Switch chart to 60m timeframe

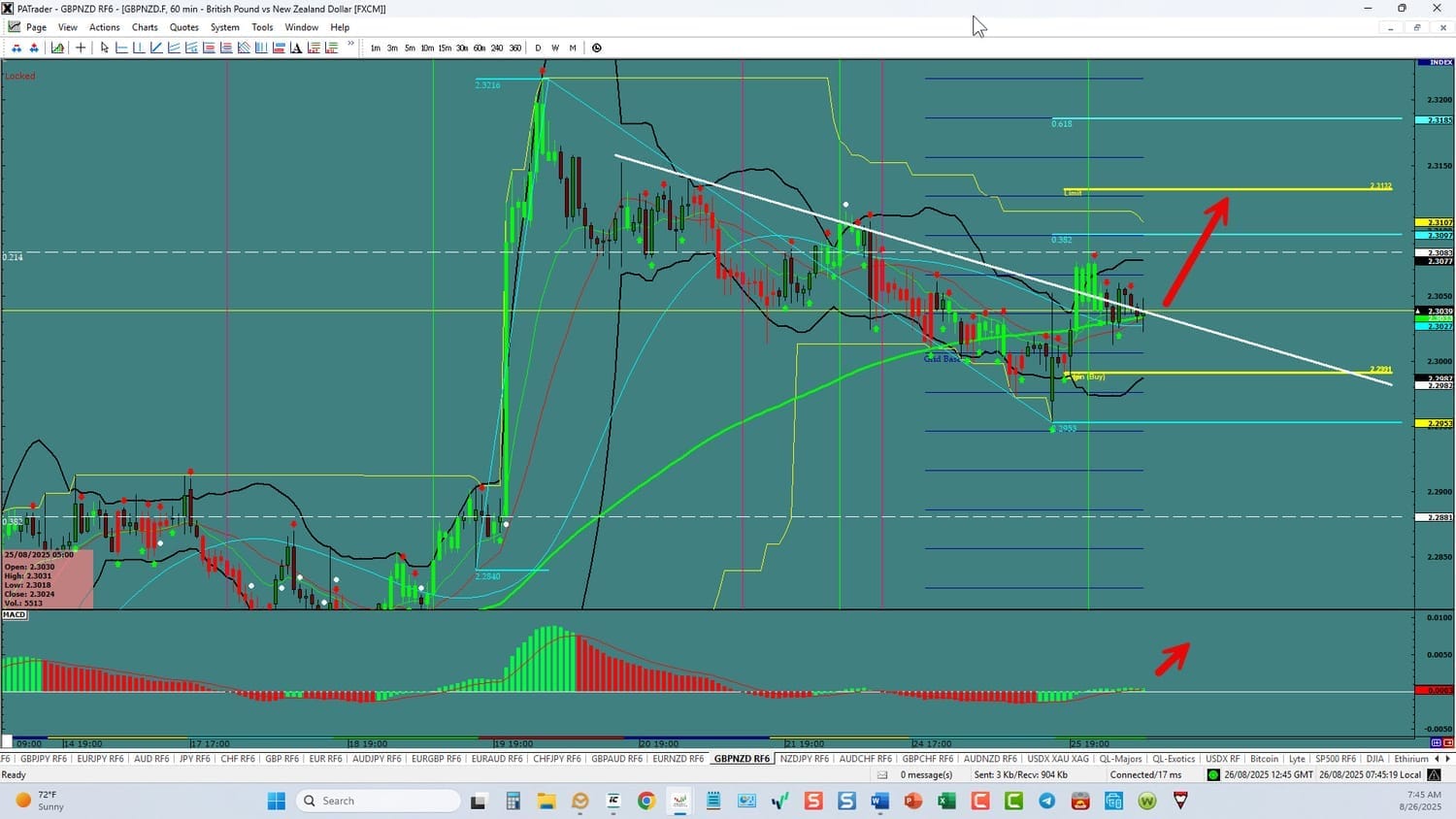tap(480, 48)
